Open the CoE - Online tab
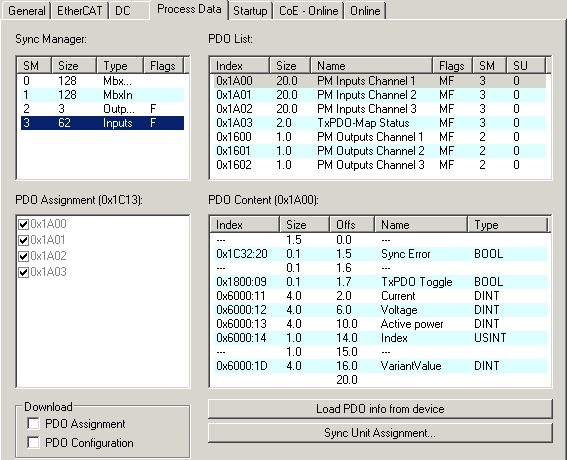Image resolution: width=567 pixels, height=460 pixels. tap(308, 11)
